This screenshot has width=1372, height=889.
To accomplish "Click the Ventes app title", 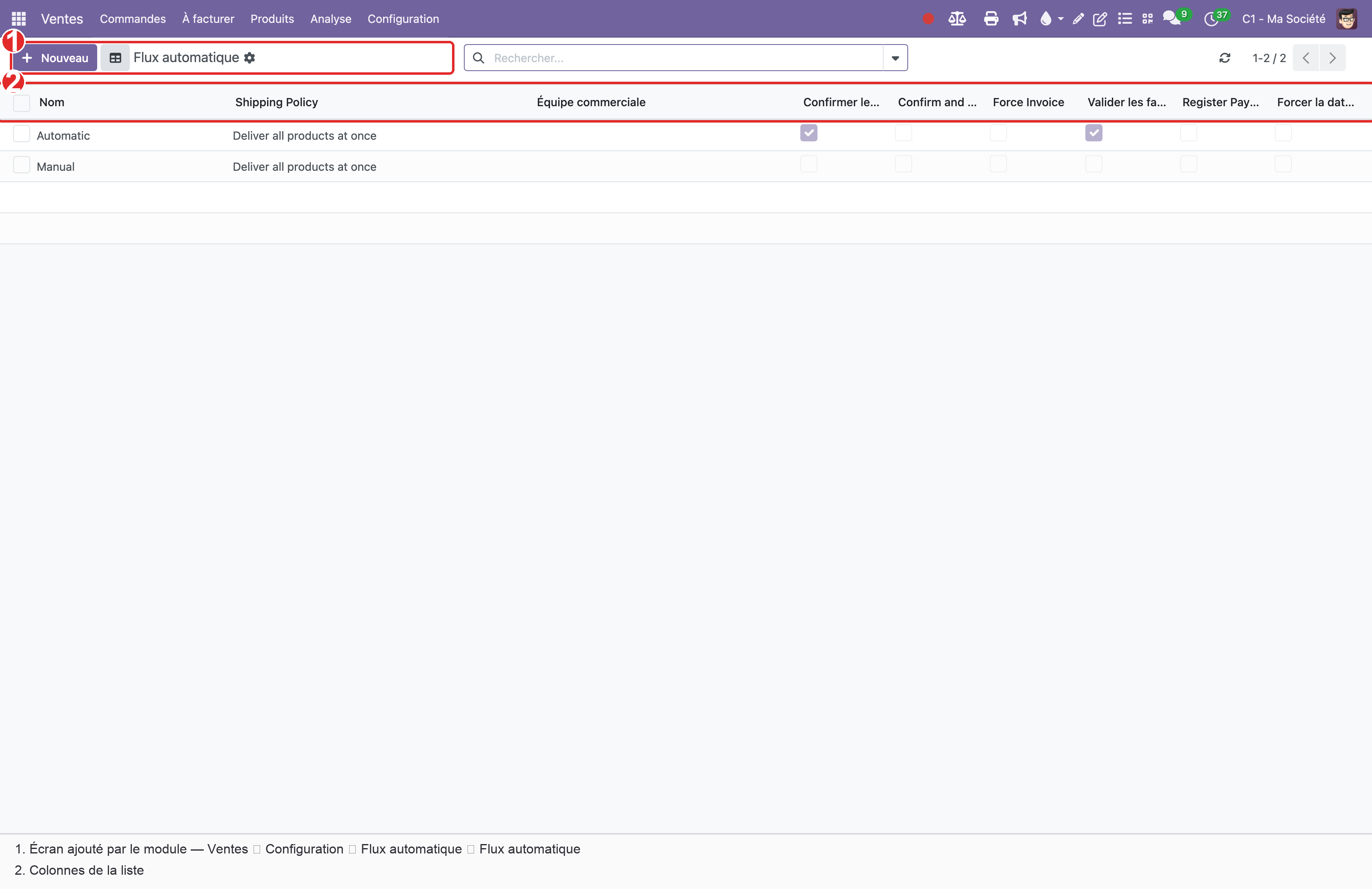I will click(62, 19).
